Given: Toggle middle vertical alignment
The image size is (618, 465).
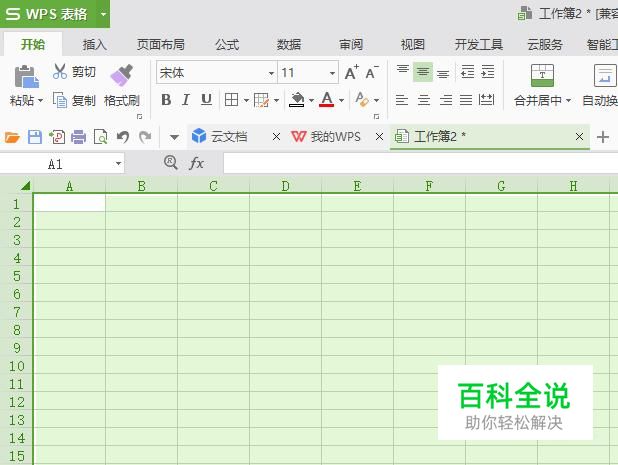Looking at the screenshot, I should coord(423,72).
